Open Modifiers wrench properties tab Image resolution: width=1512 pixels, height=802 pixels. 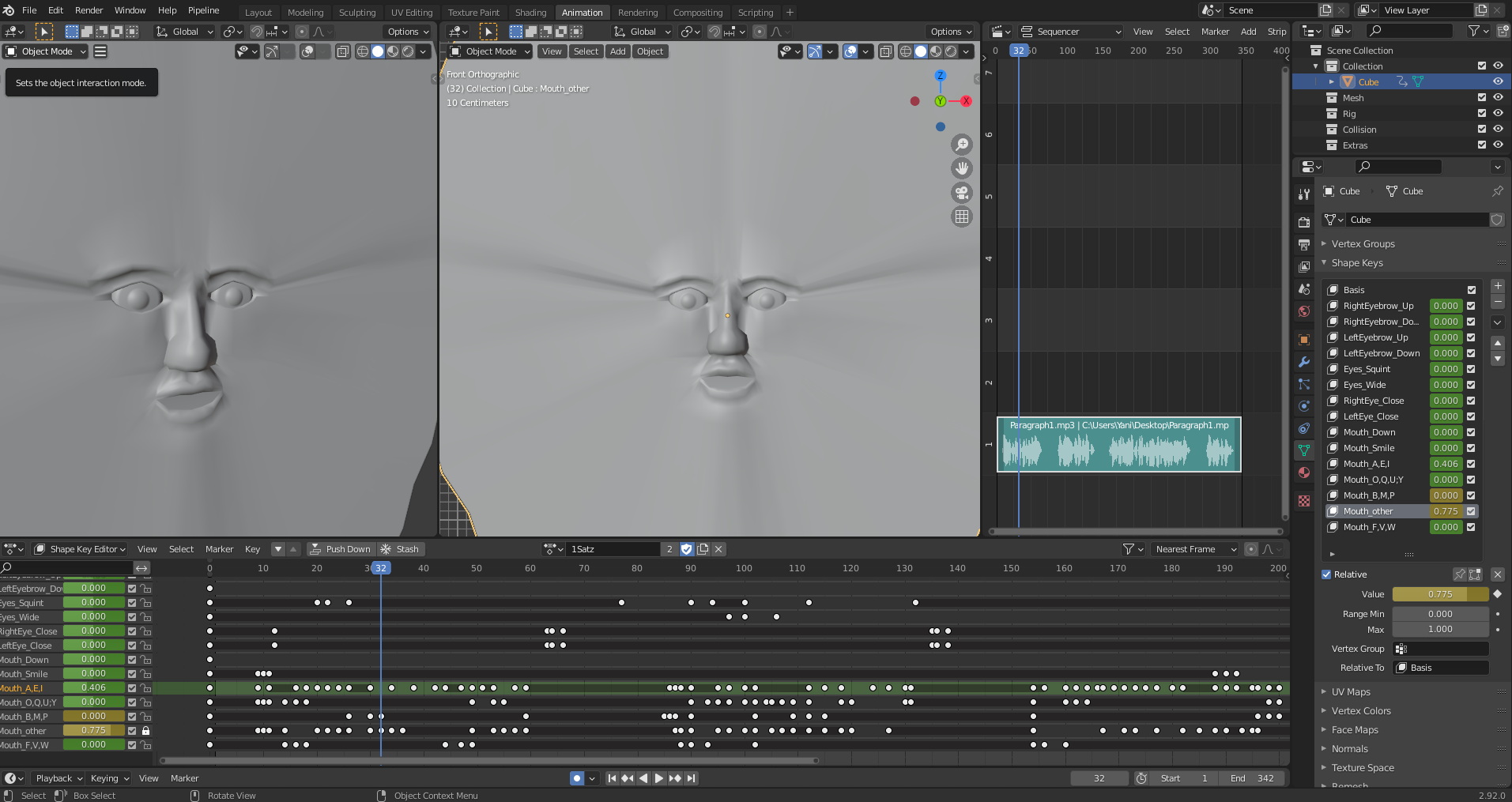coord(1304,362)
